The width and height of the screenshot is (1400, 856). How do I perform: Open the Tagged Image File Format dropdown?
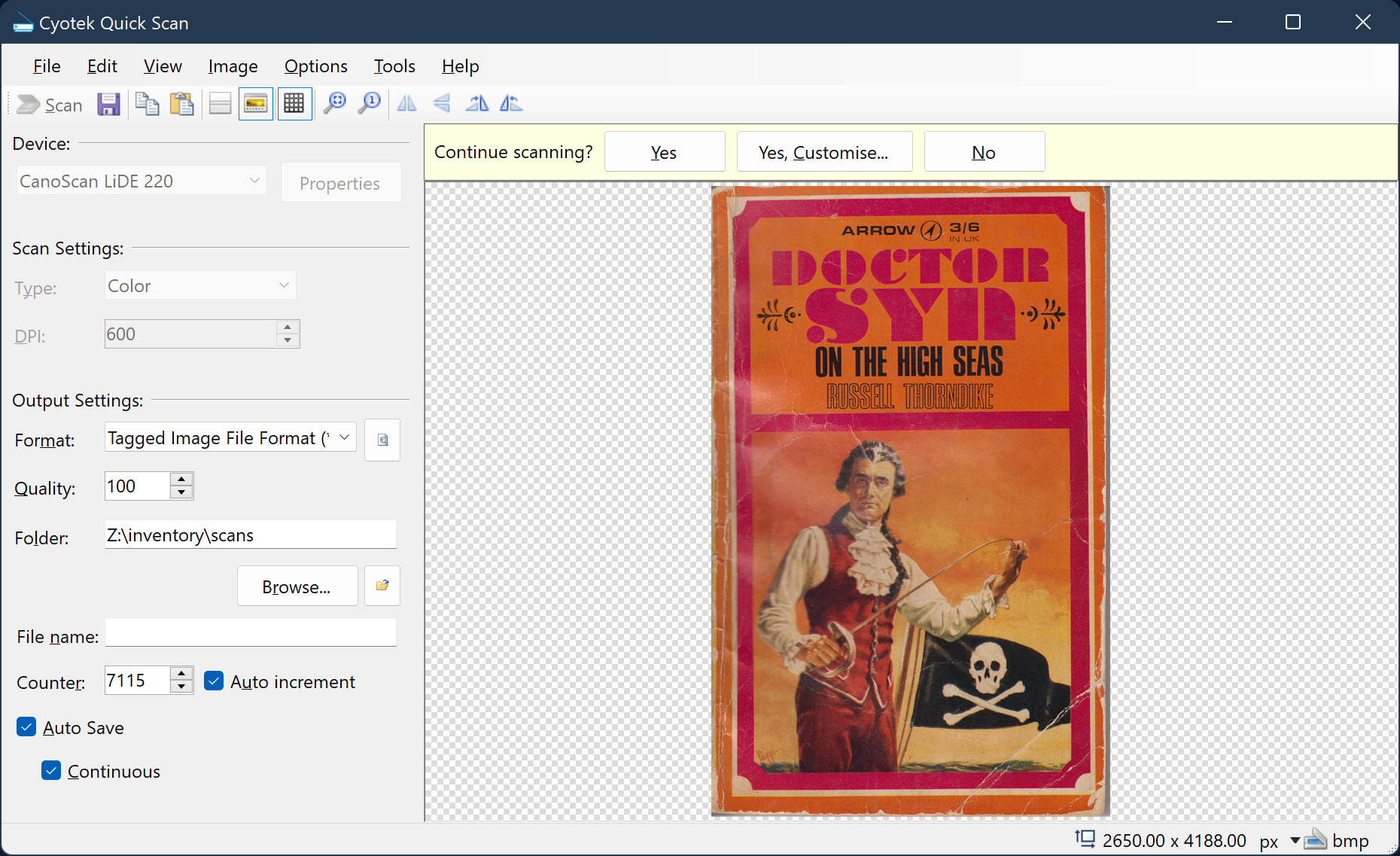[344, 437]
